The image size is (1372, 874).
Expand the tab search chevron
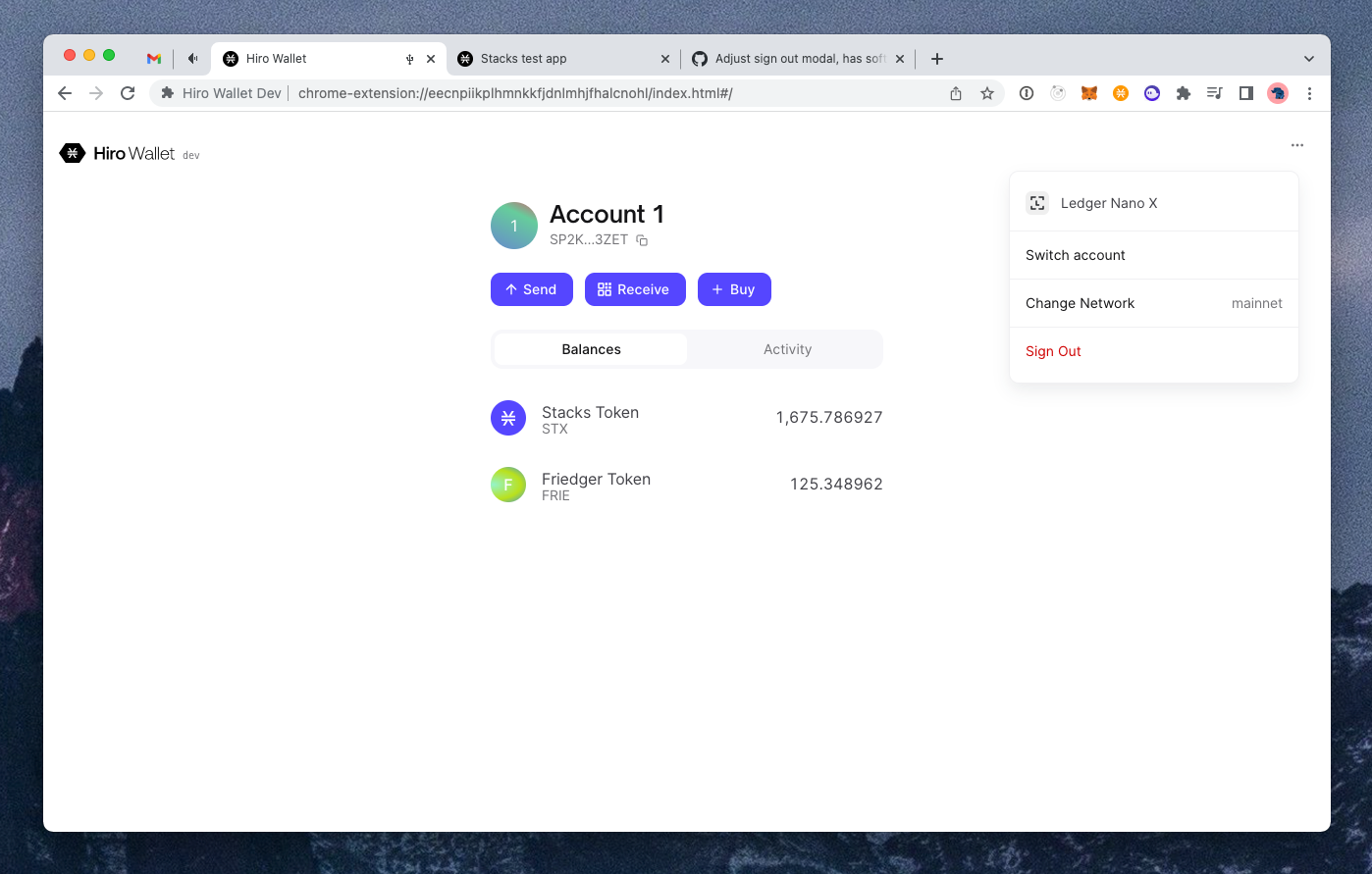click(1309, 58)
